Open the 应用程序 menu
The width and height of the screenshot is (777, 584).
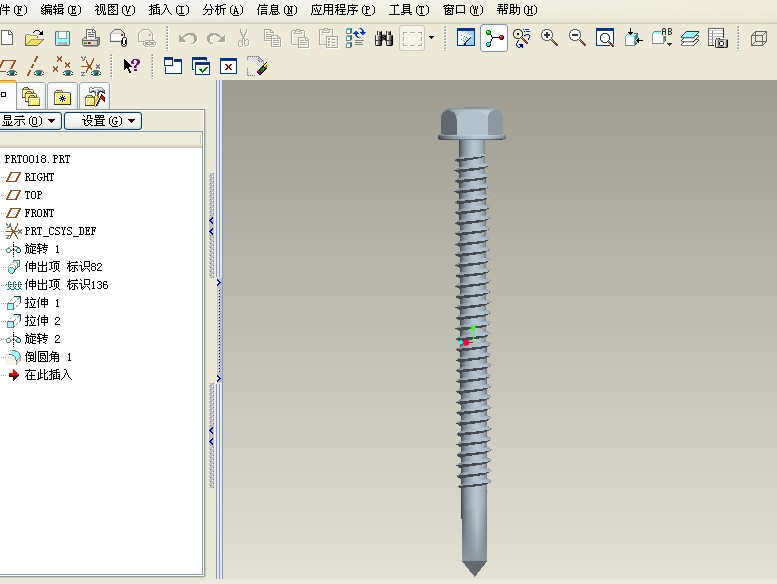coord(342,10)
